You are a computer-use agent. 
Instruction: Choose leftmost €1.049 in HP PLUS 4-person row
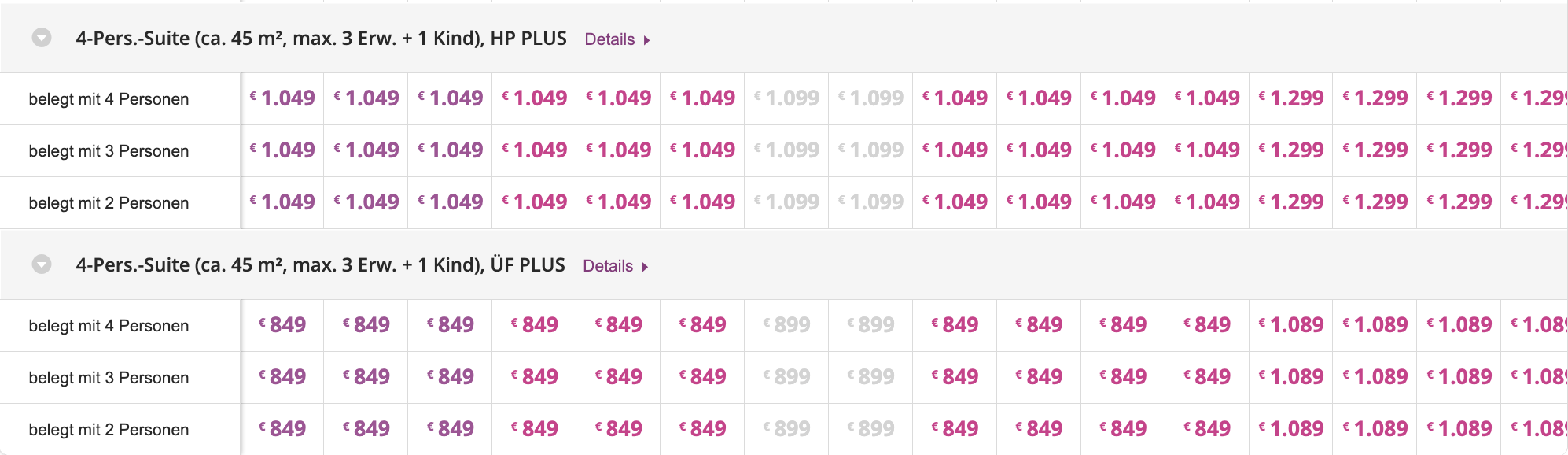coord(283,98)
